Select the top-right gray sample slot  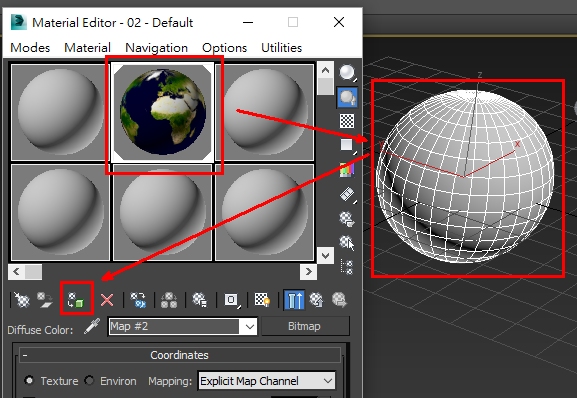[265, 112]
